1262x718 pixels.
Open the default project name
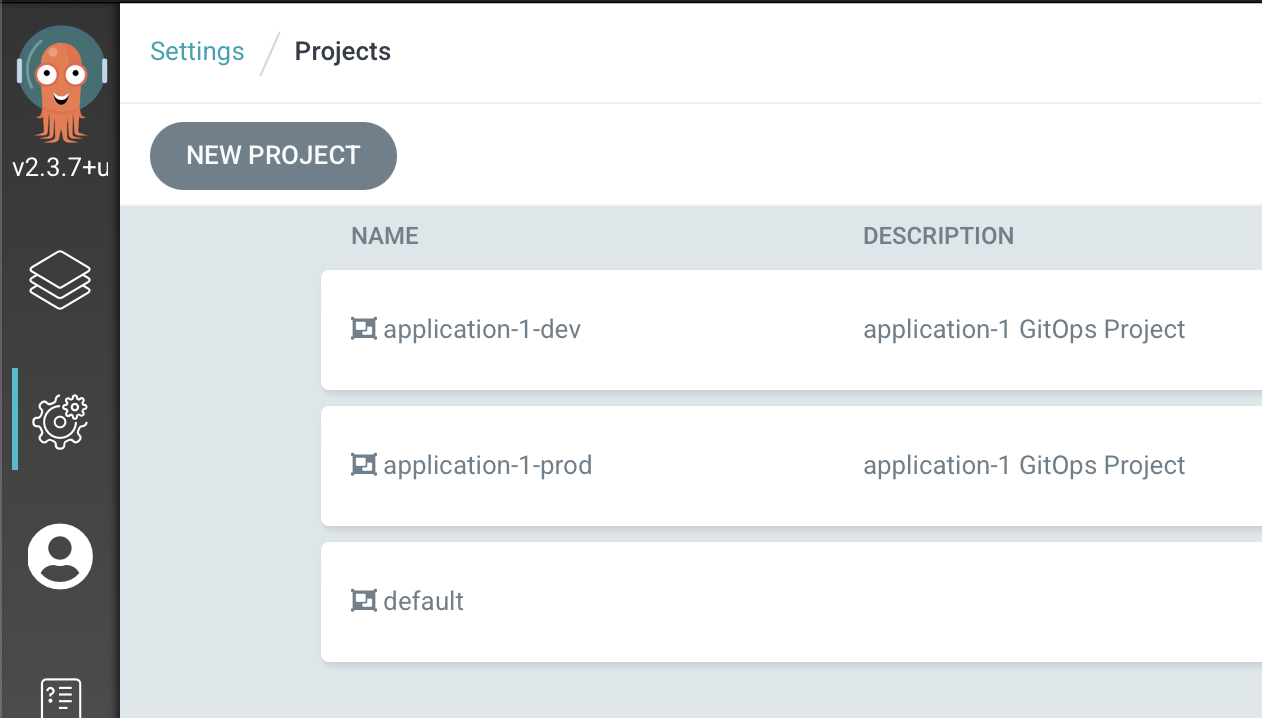pyautogui.click(x=423, y=601)
